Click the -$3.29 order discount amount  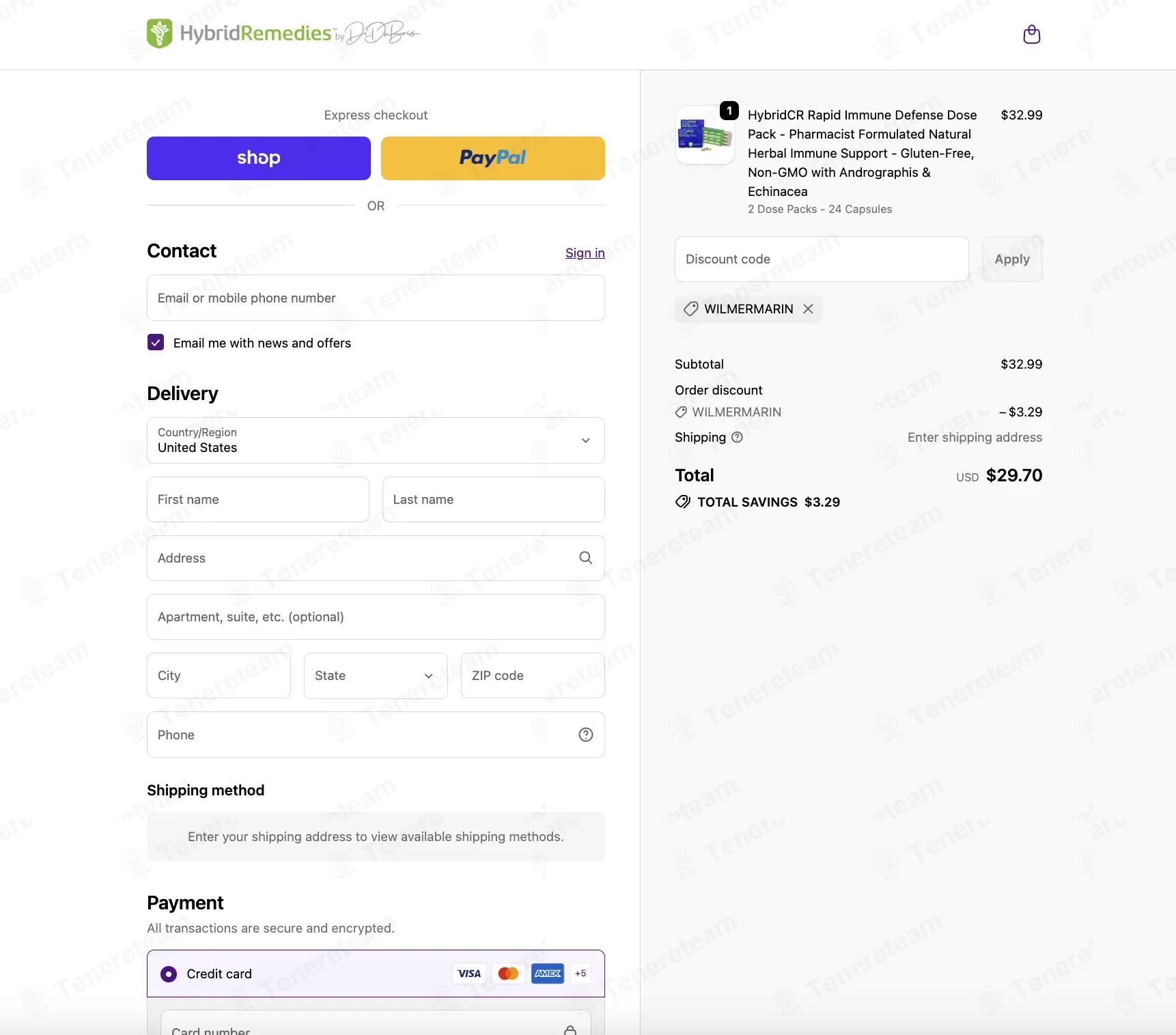point(1020,412)
